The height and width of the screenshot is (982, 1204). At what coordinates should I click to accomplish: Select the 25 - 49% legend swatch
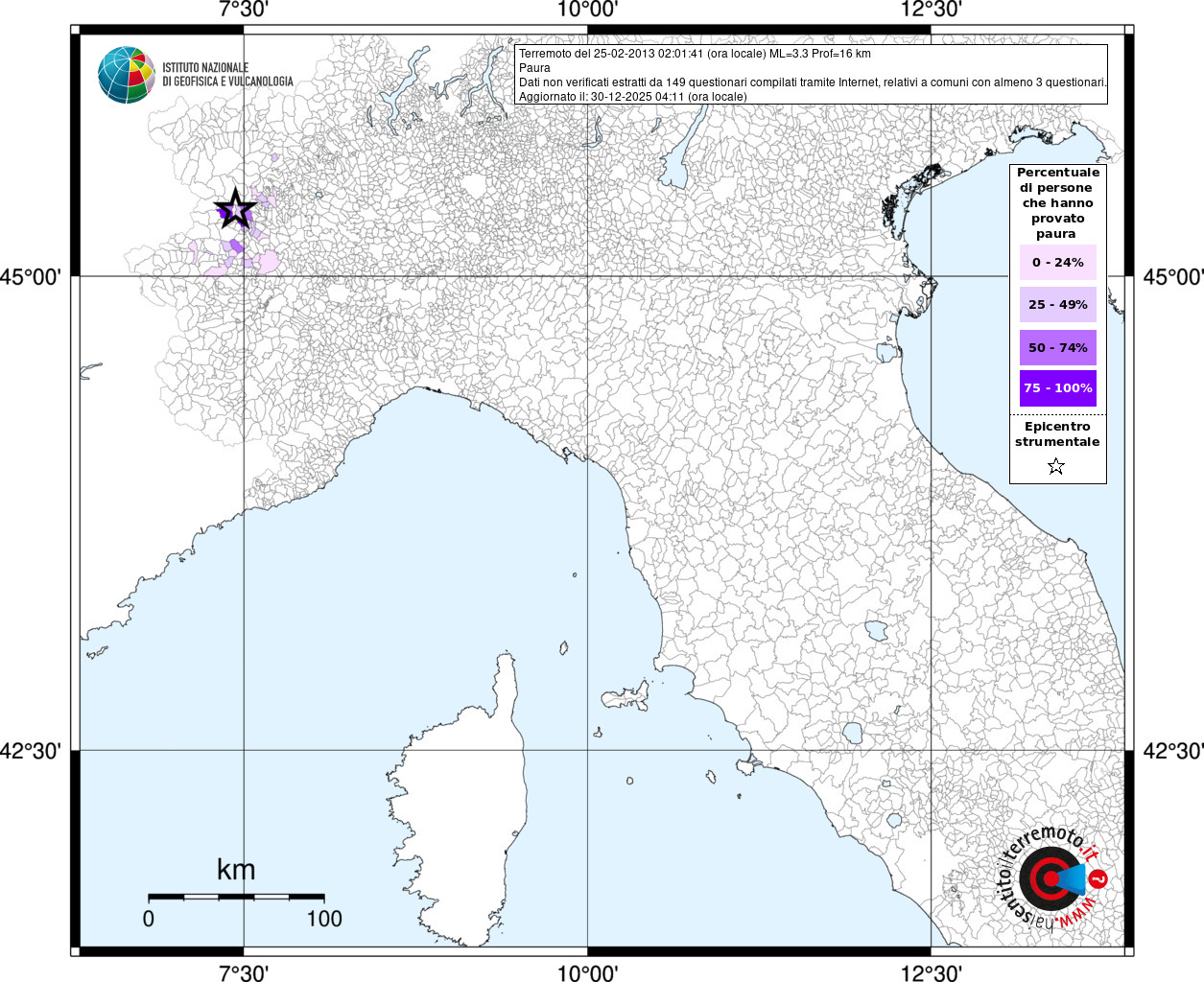point(1057,305)
